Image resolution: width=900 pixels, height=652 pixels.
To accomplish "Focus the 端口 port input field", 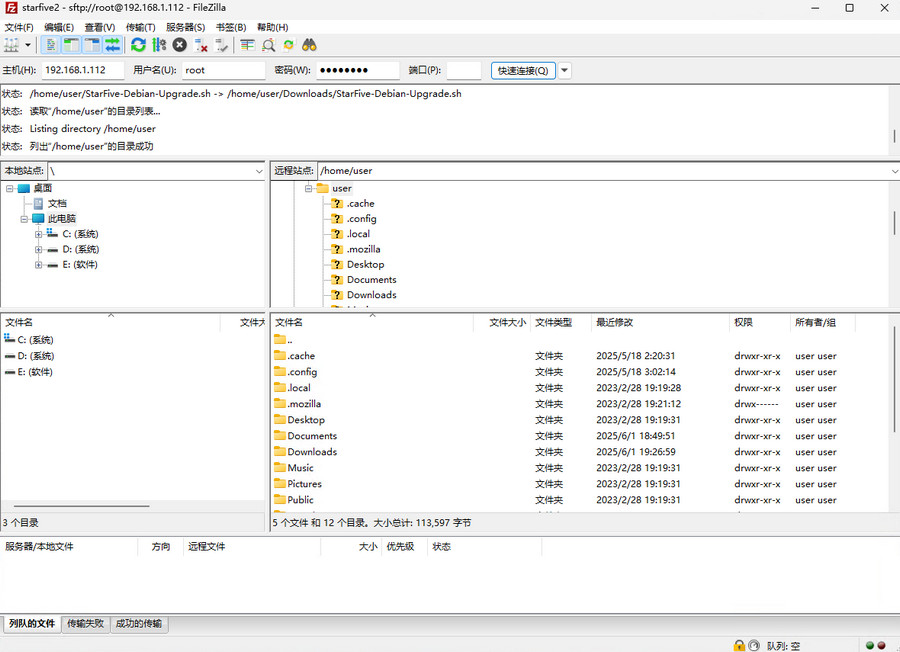I will tap(464, 70).
